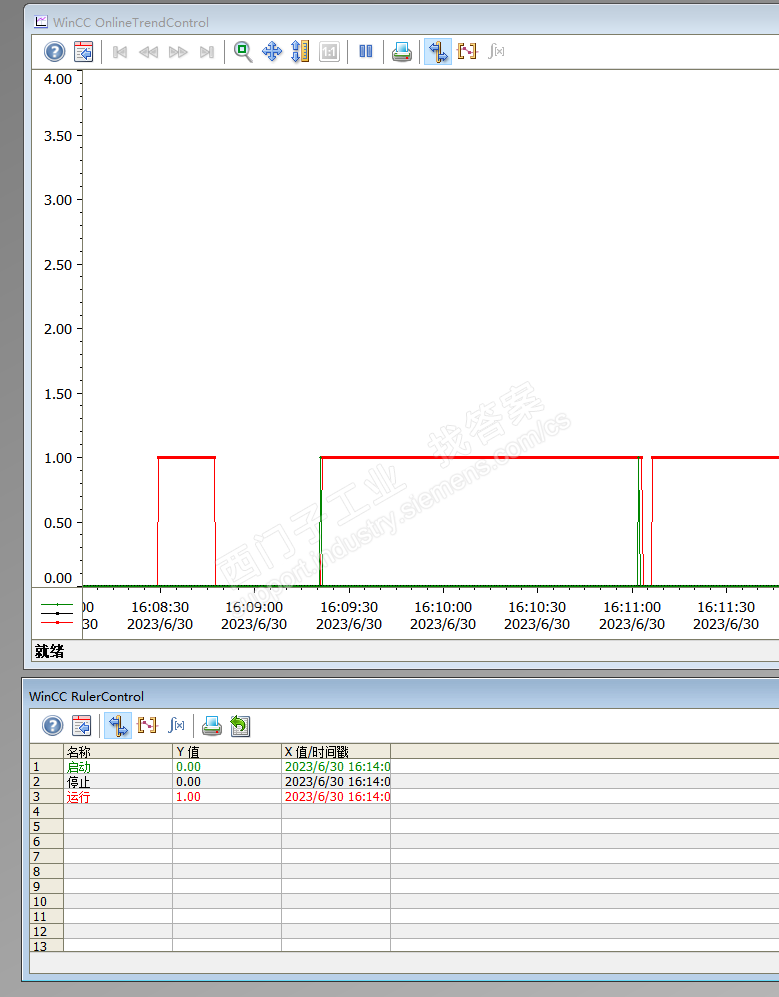Click the Original view 1:1 button
Screen dimensions: 779x997
[x=329, y=52]
